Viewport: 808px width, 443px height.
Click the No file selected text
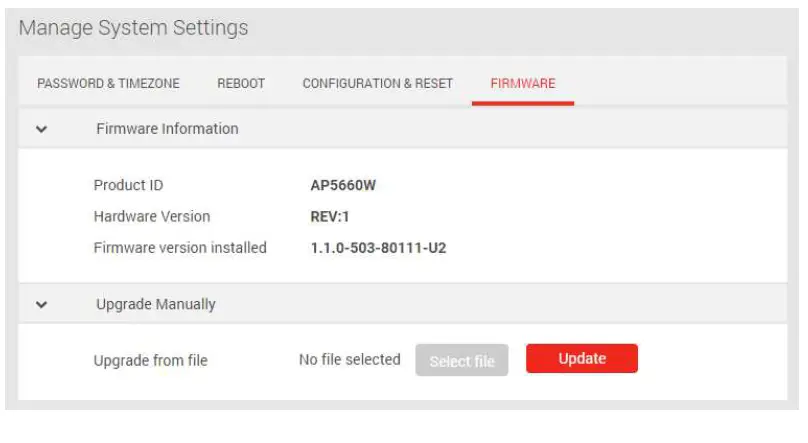point(349,360)
